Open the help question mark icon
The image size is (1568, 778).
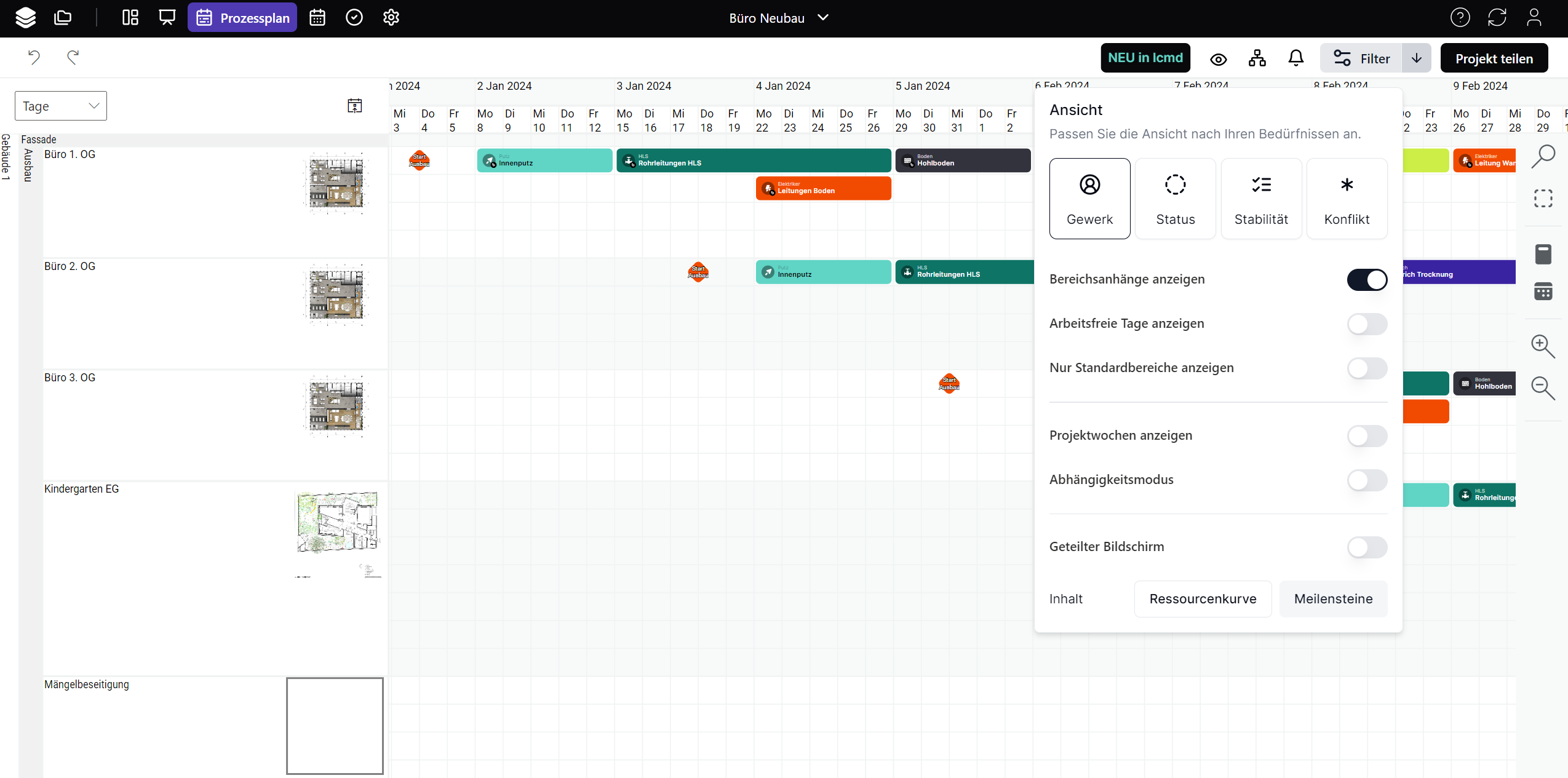(1460, 18)
